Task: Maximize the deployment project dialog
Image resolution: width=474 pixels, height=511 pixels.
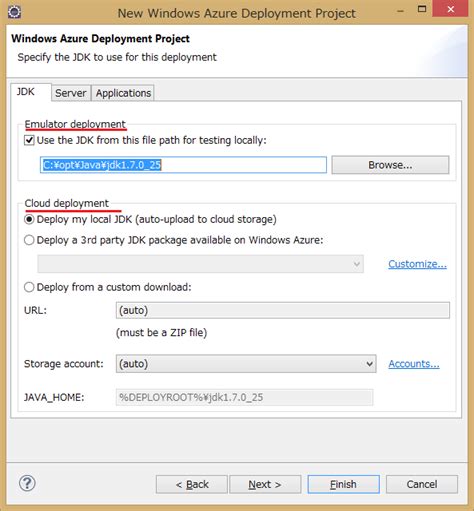Action: [422, 9]
